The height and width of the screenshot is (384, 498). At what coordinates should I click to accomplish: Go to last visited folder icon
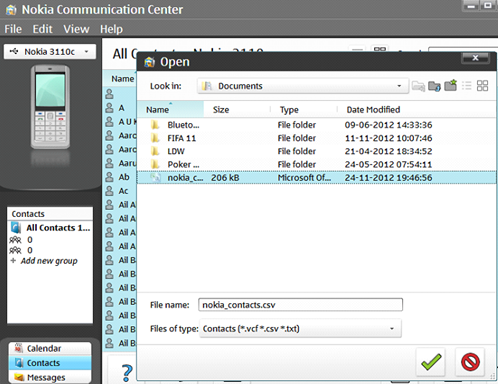point(418,86)
